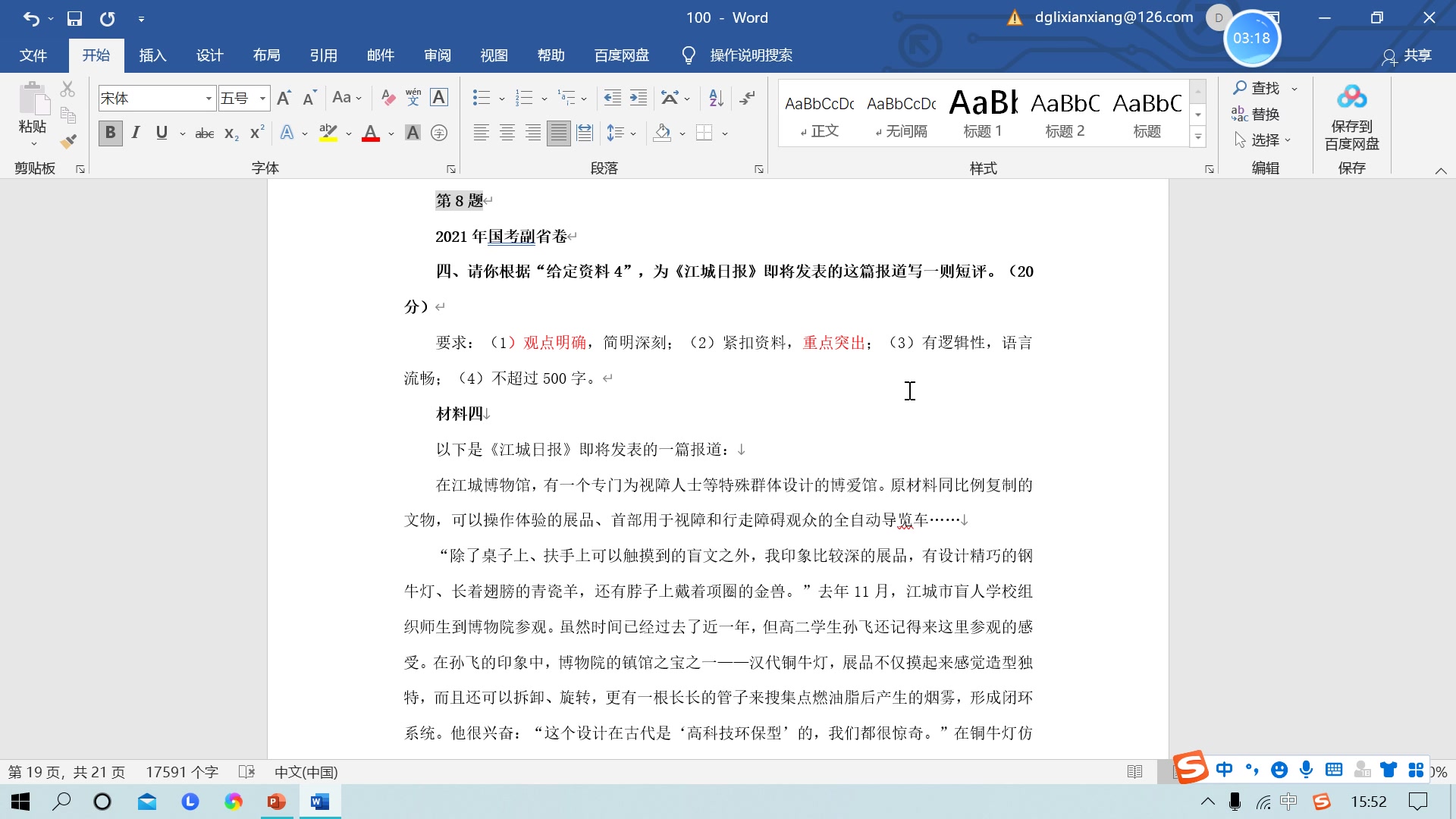The image size is (1456, 819).
Task: Open numbering list dropdown arrow
Action: (544, 99)
